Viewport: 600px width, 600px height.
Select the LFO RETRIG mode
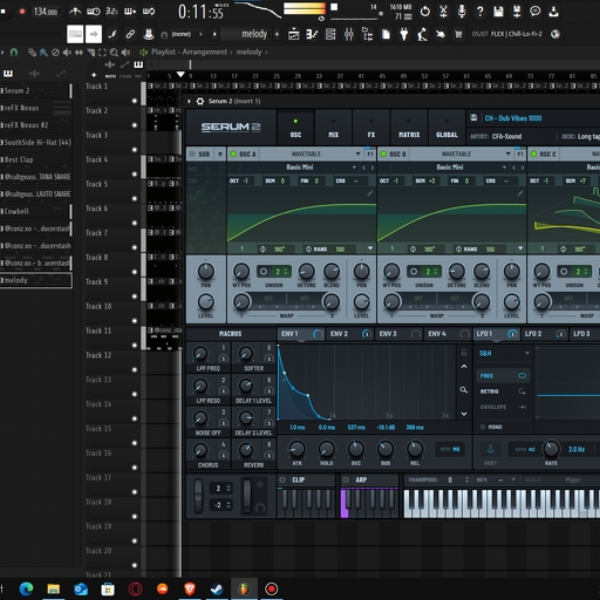(502, 391)
